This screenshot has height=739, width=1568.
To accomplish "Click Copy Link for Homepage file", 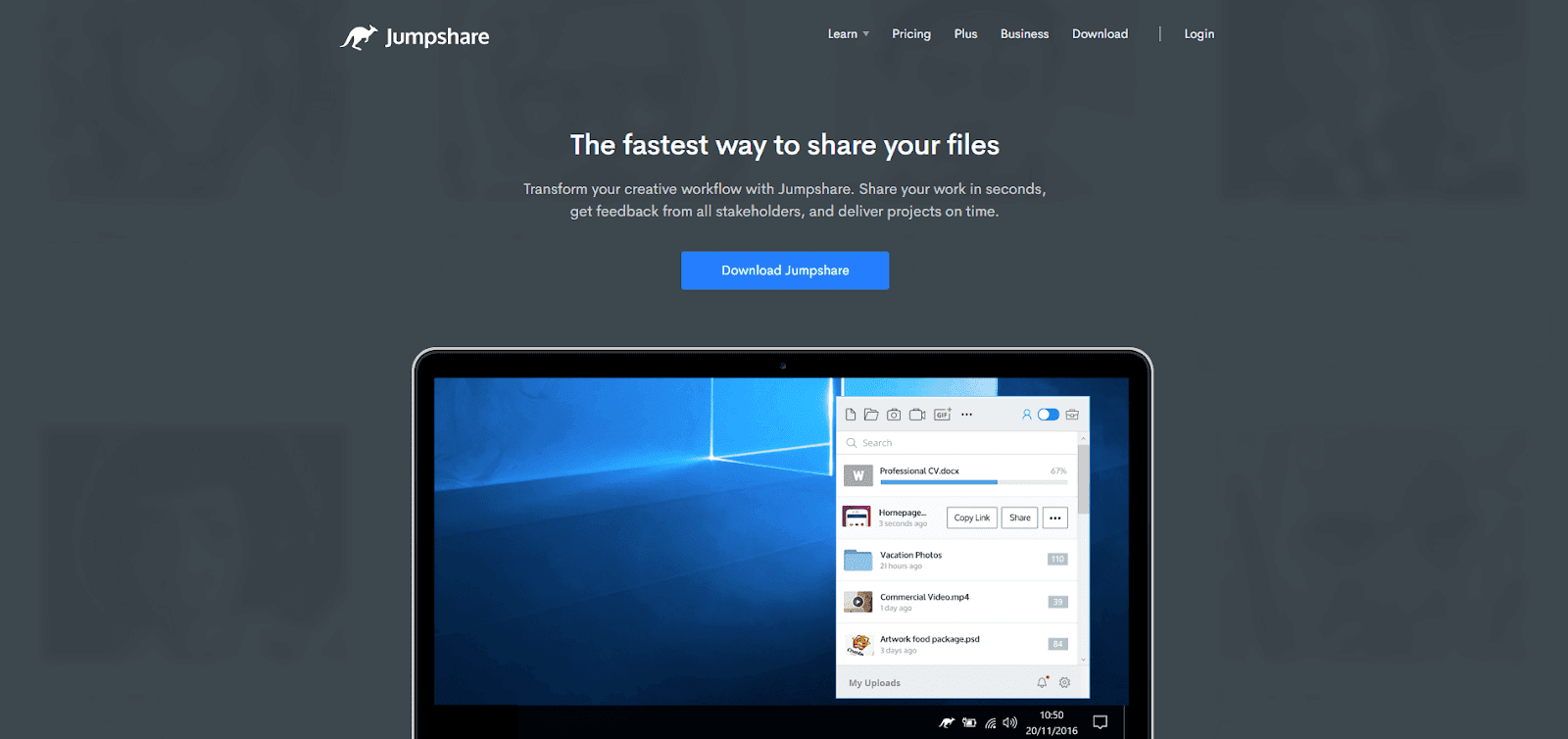I will click(972, 517).
